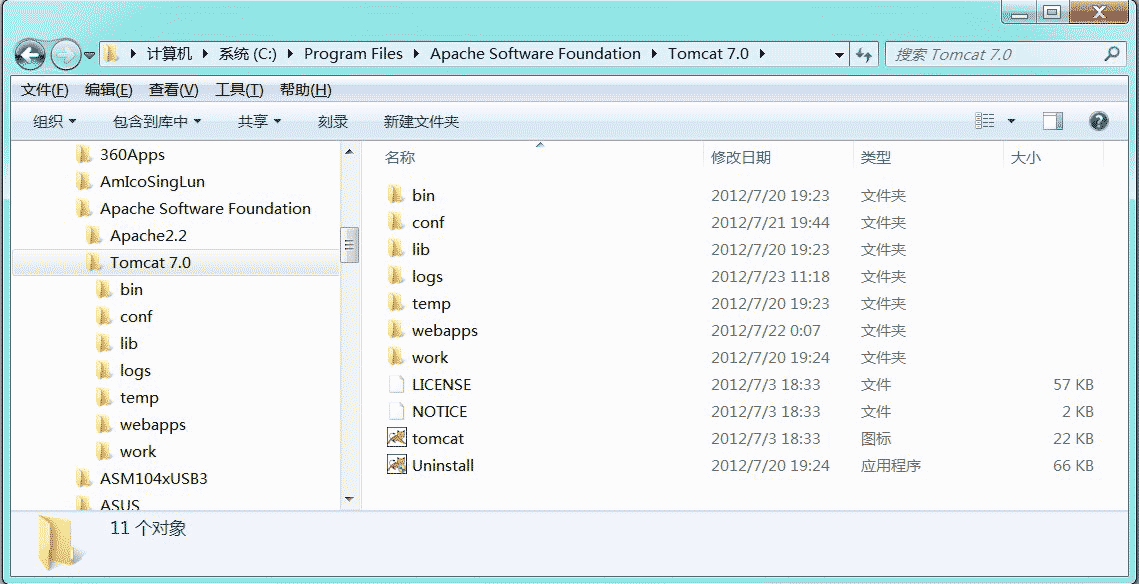This screenshot has width=1139, height=584.
Task: Click the refresh button beside address bar
Action: tap(864, 54)
